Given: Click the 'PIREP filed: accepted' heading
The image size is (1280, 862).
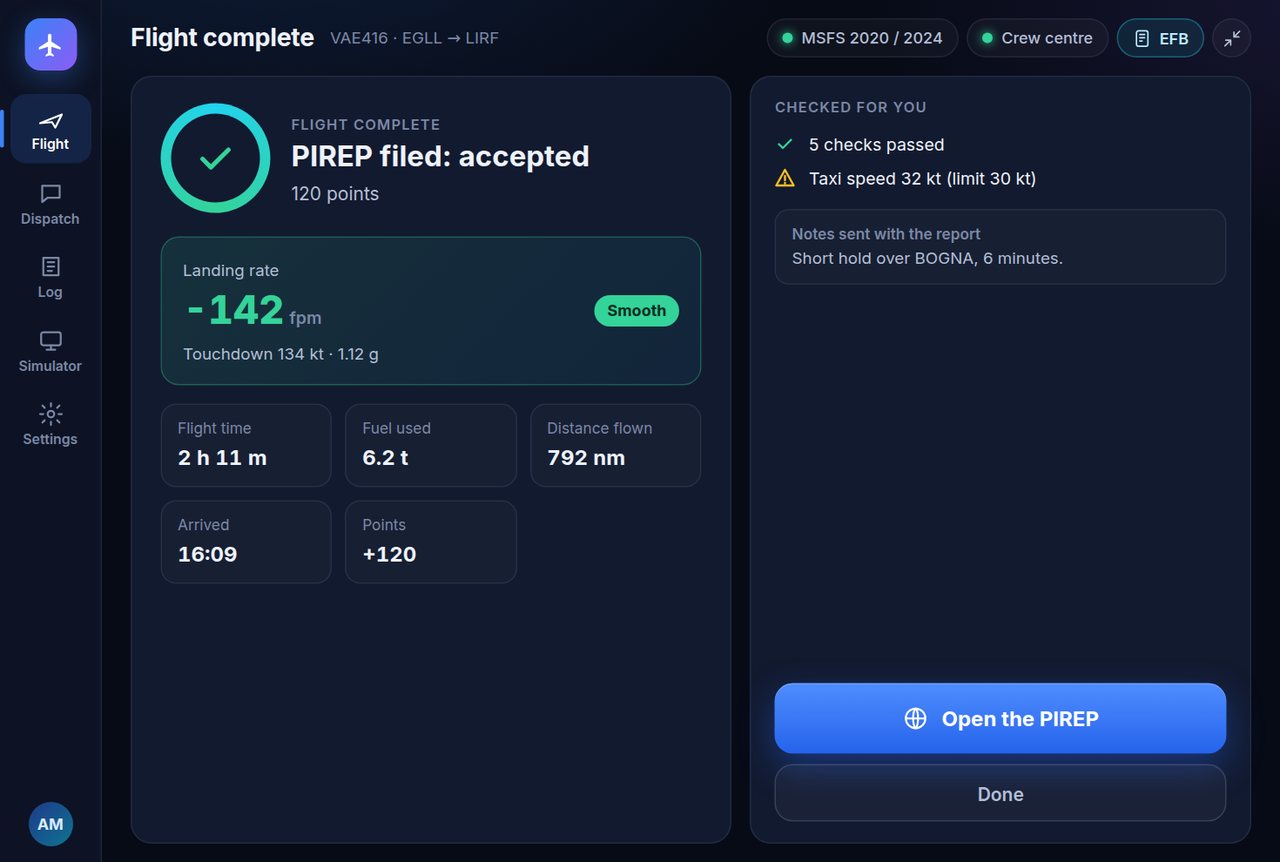Looking at the screenshot, I should (440, 157).
